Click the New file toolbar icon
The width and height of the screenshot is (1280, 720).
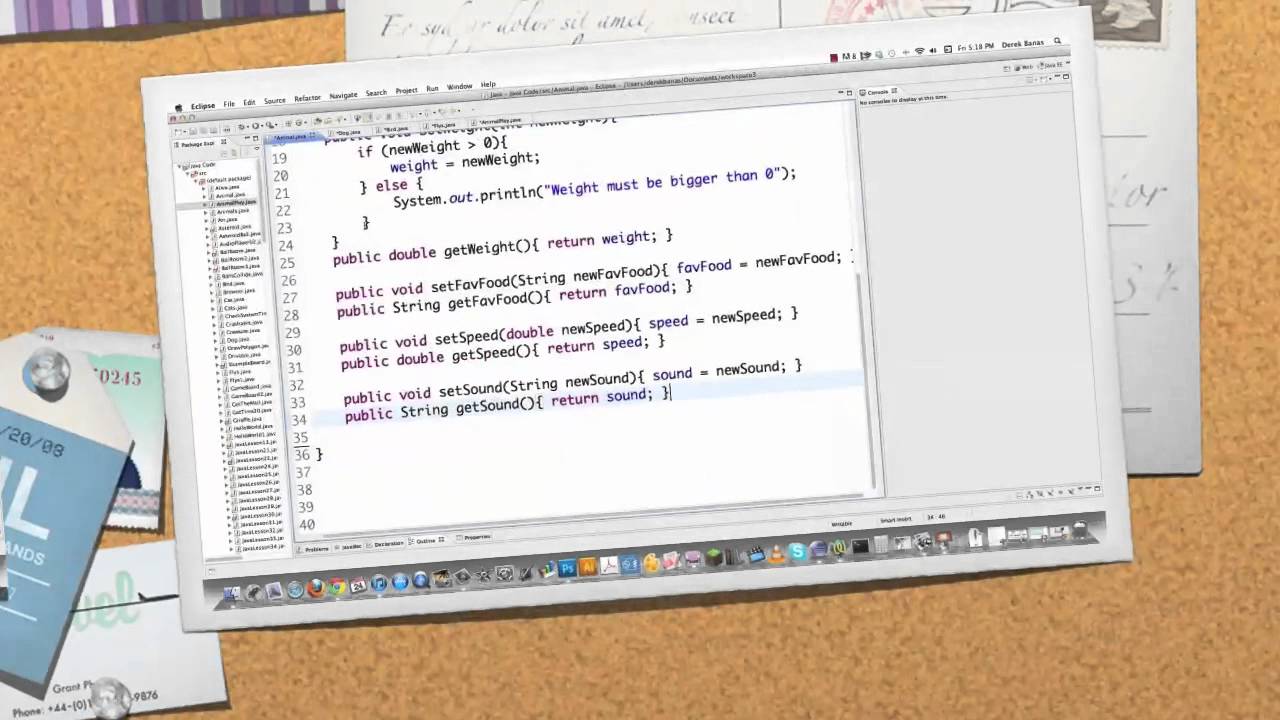[x=177, y=131]
